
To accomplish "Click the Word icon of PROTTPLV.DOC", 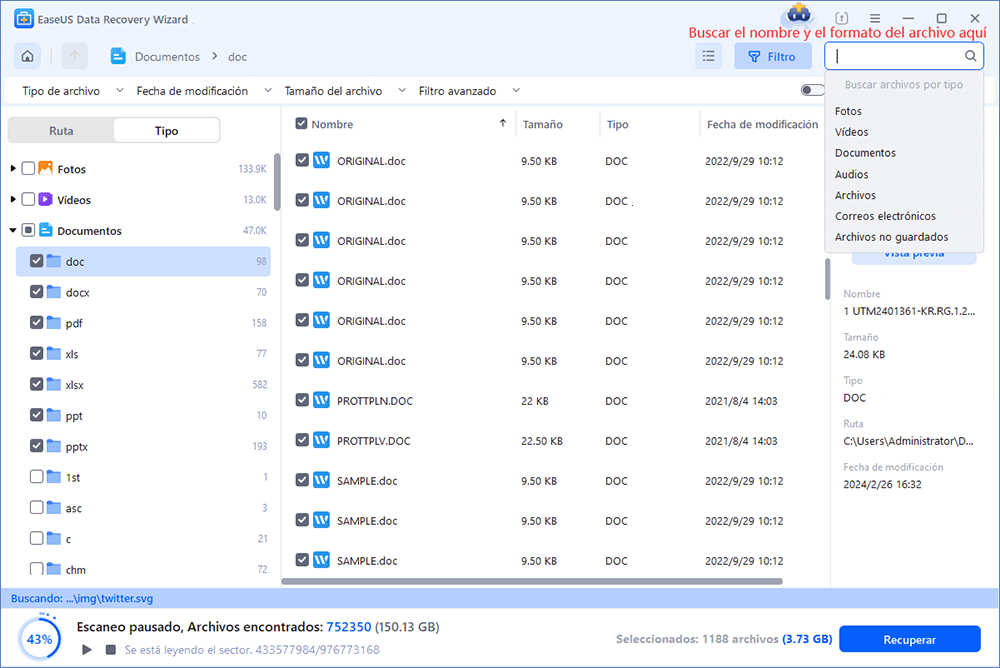I will click(321, 440).
